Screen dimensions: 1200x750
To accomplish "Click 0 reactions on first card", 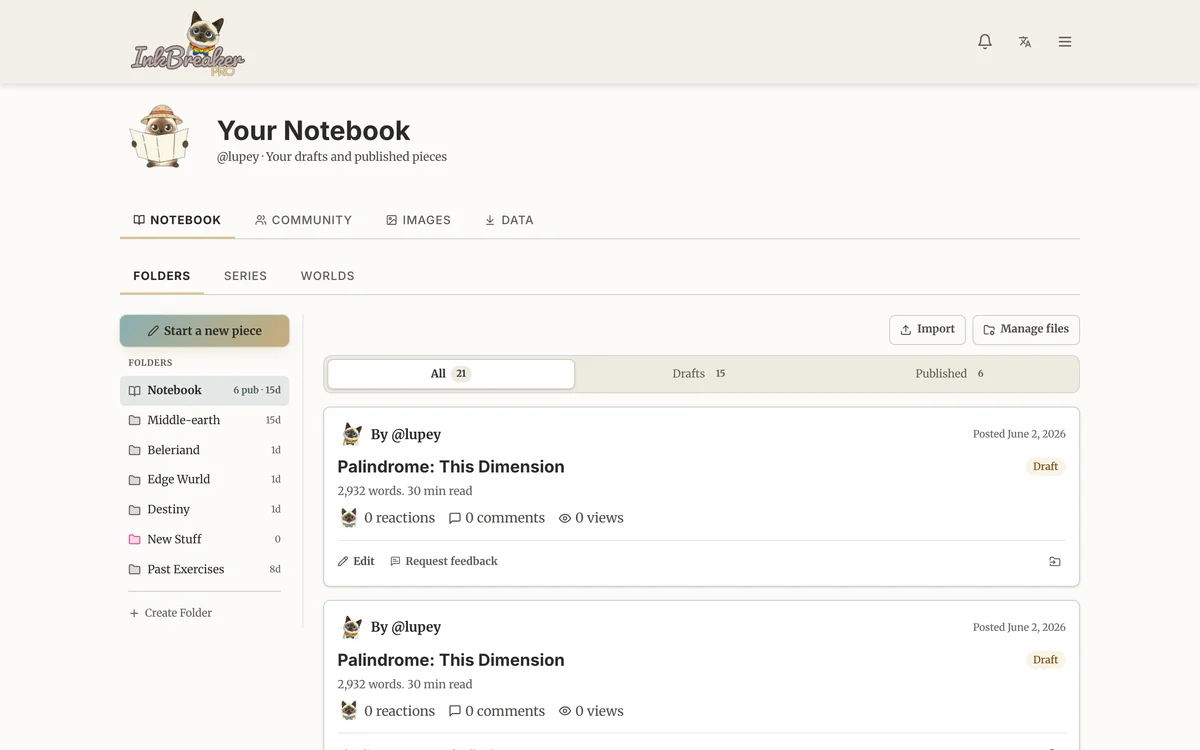I will point(388,518).
